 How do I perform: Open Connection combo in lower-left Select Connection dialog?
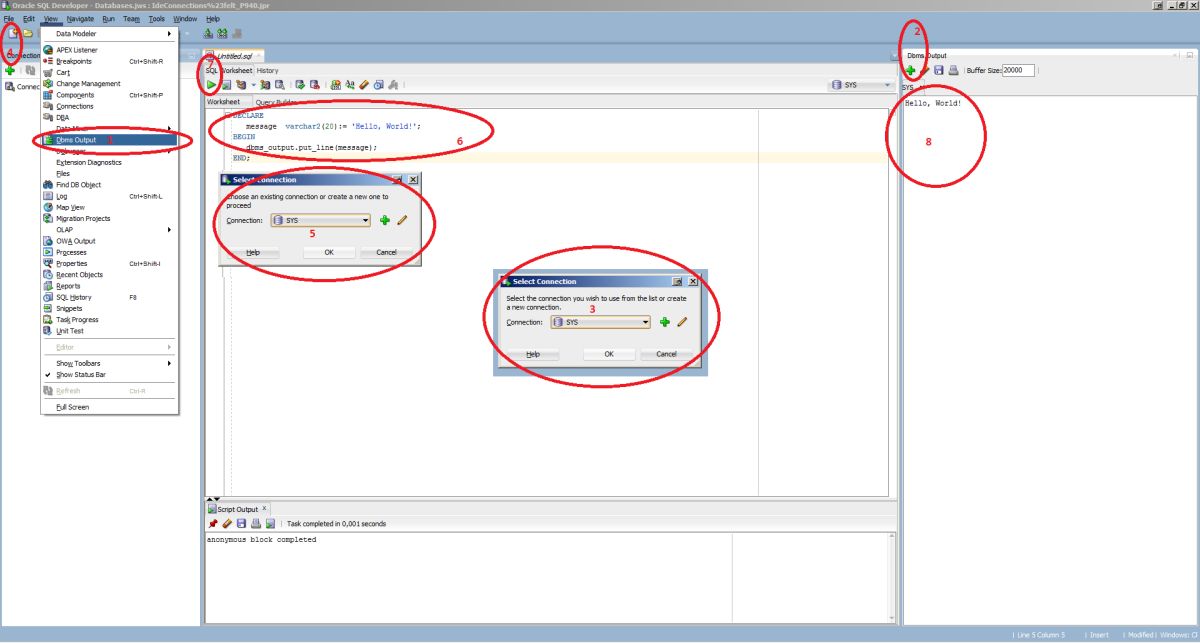(x=321, y=220)
